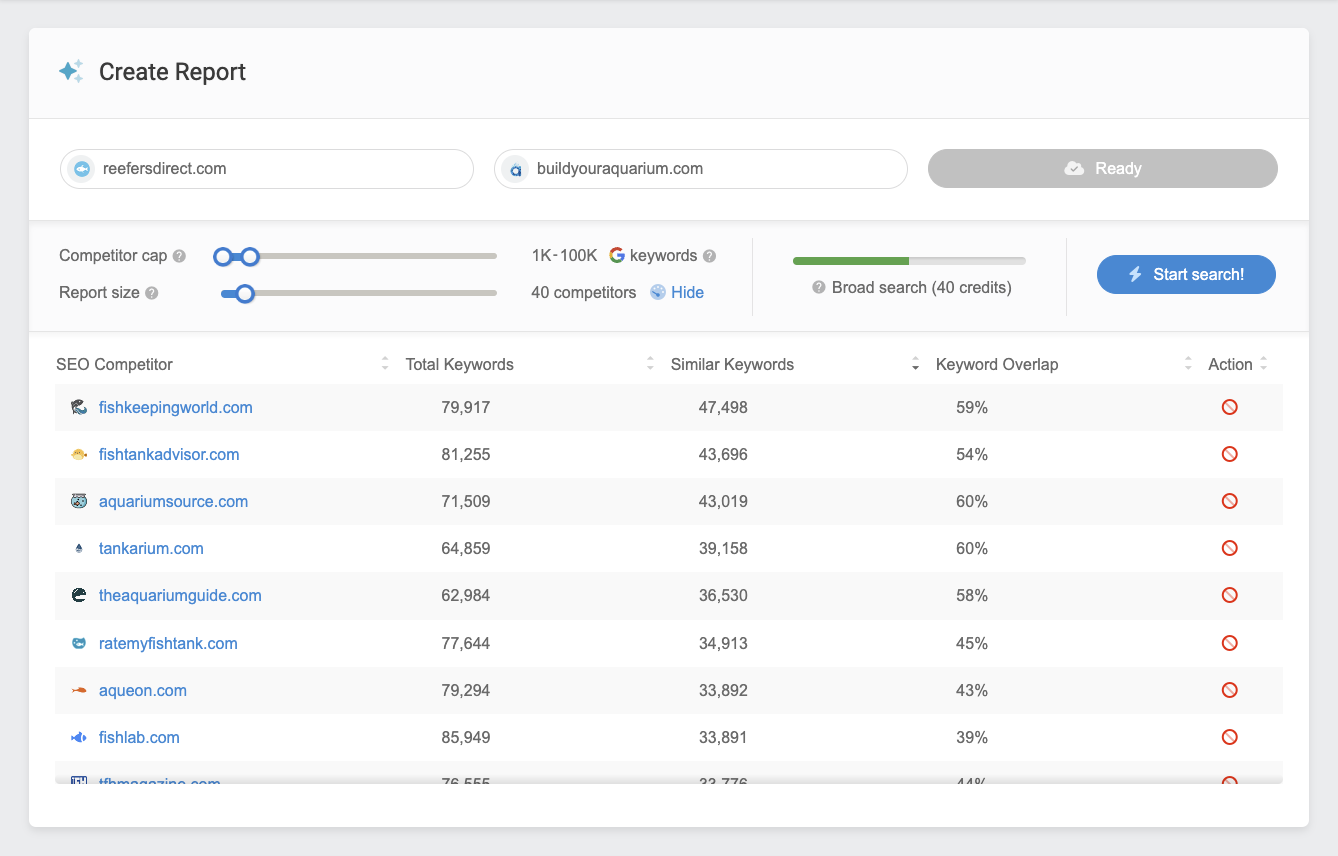Image resolution: width=1338 pixels, height=856 pixels.
Task: Sort by Action column arrows
Action: coord(1264,364)
